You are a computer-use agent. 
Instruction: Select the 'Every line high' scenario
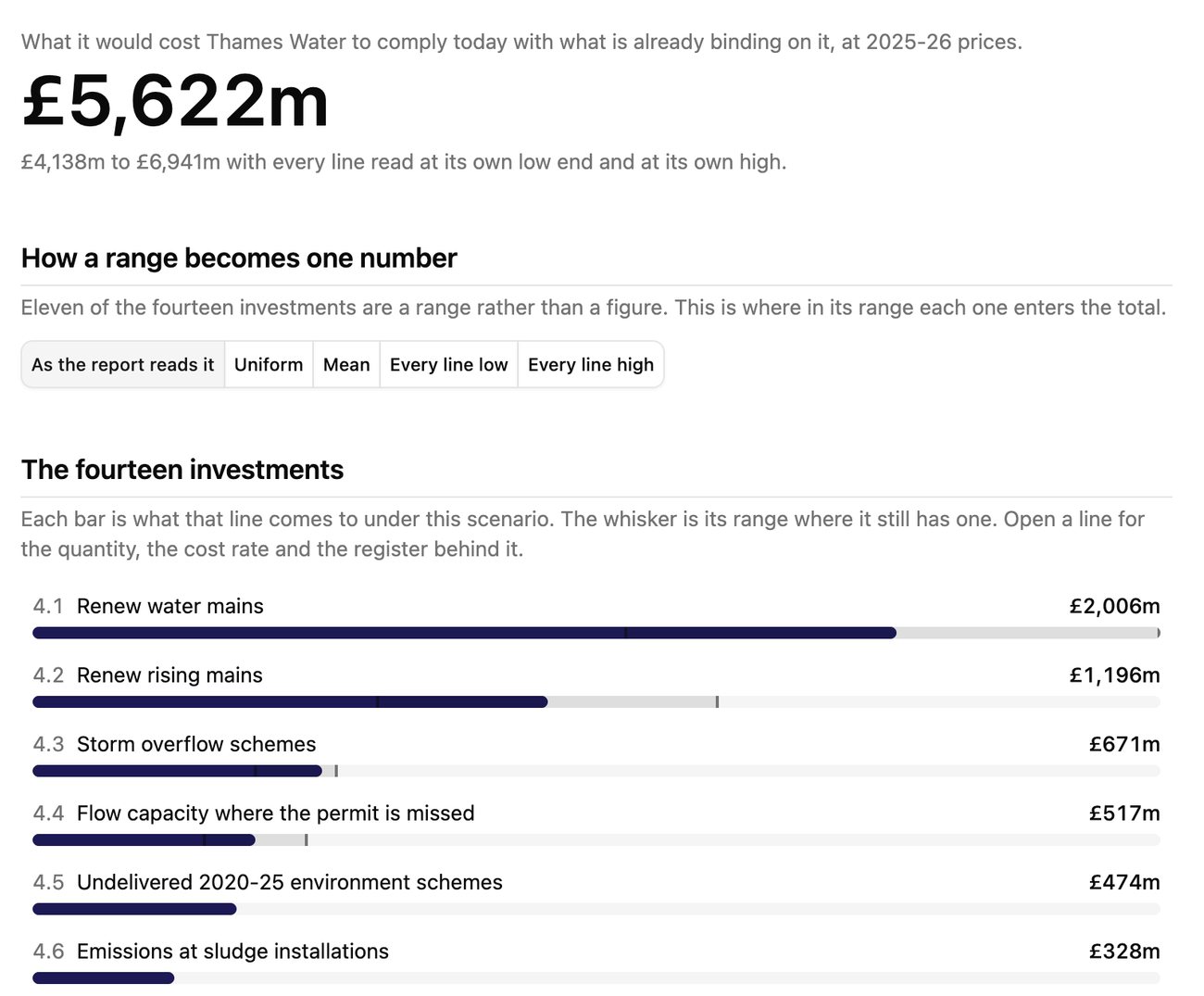pos(591,364)
